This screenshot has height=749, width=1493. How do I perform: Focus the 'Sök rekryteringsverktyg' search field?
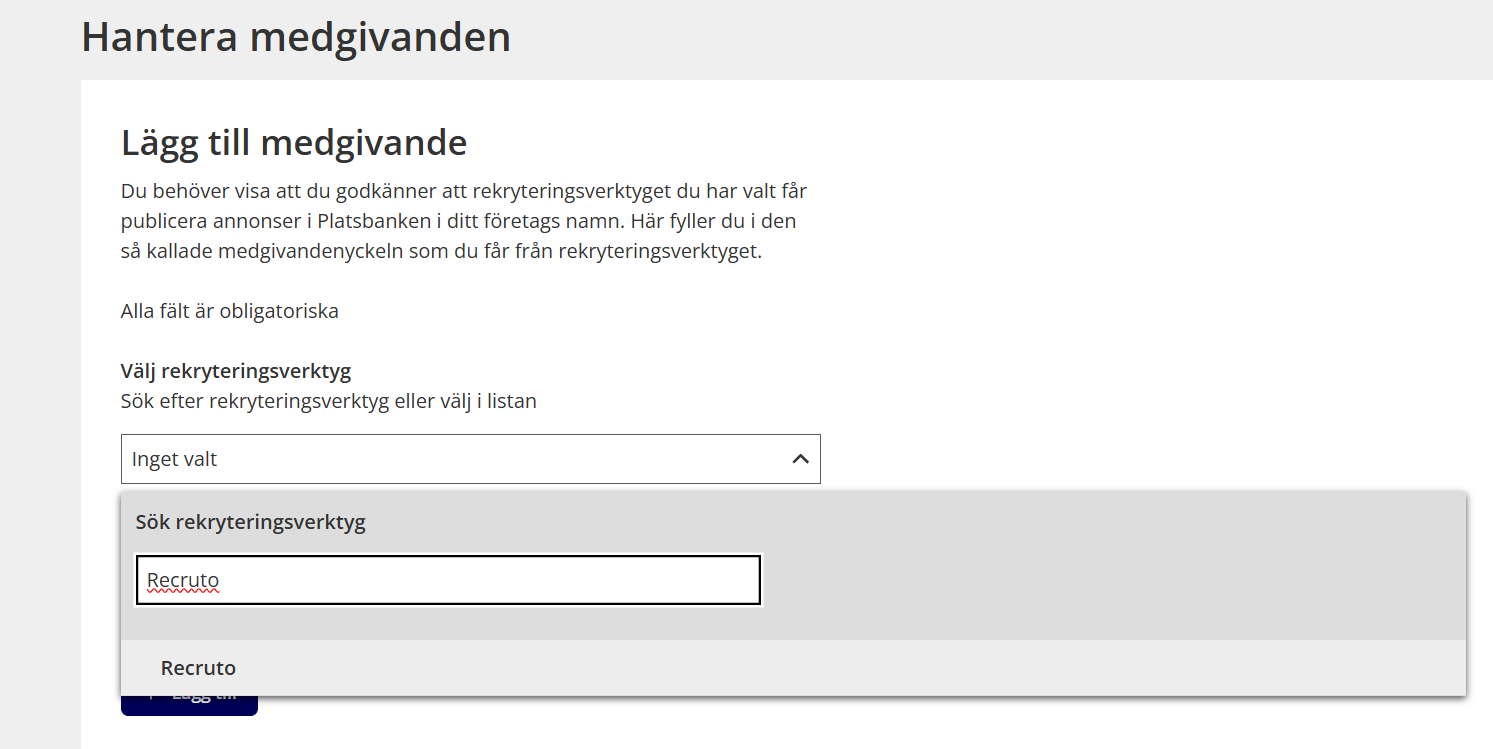448,580
